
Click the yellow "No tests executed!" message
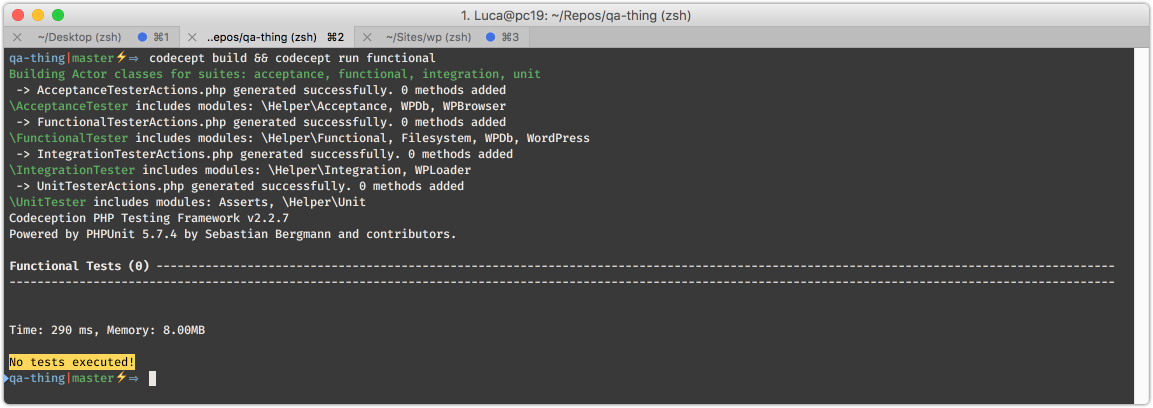point(72,362)
